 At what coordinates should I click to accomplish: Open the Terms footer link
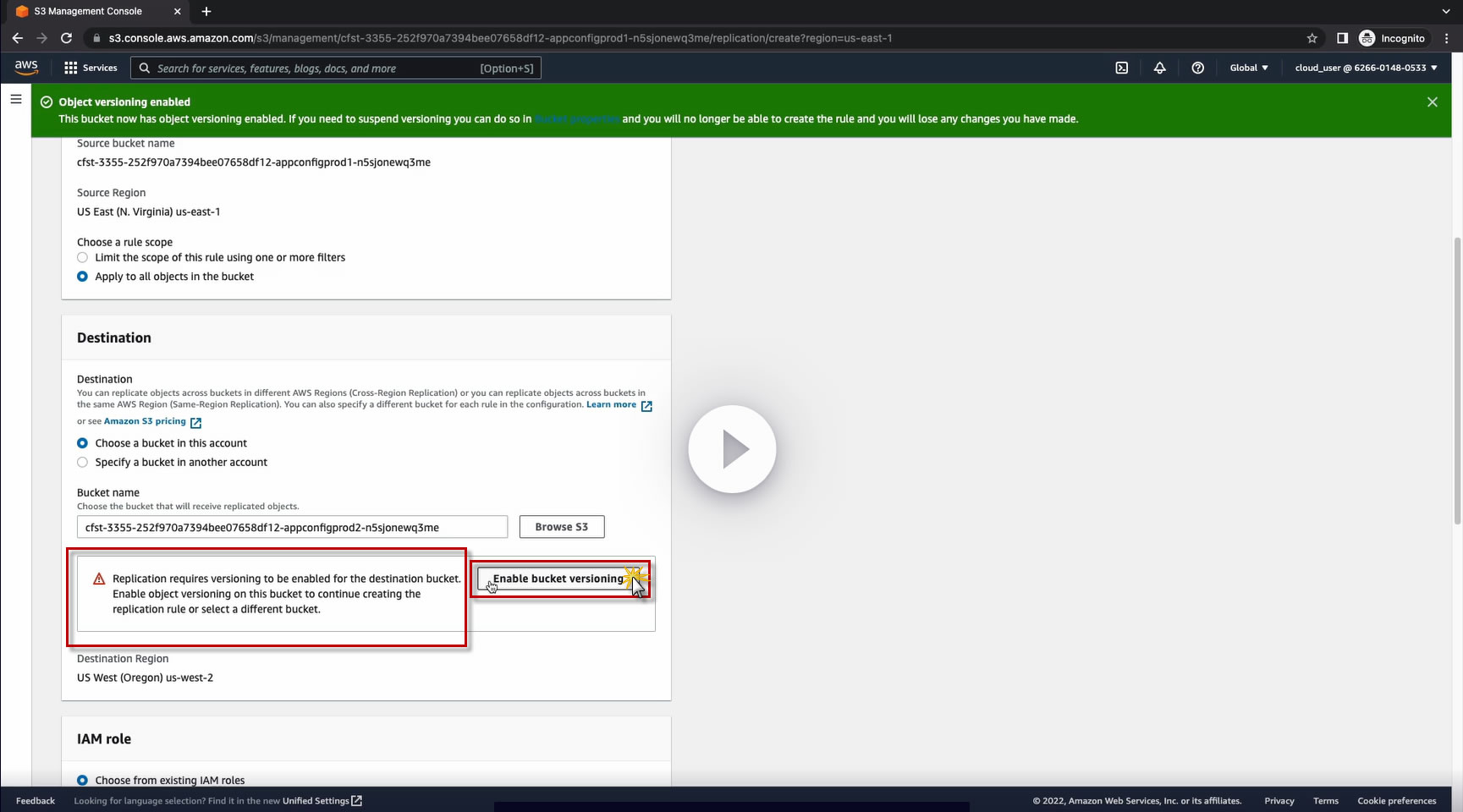[x=1326, y=801]
